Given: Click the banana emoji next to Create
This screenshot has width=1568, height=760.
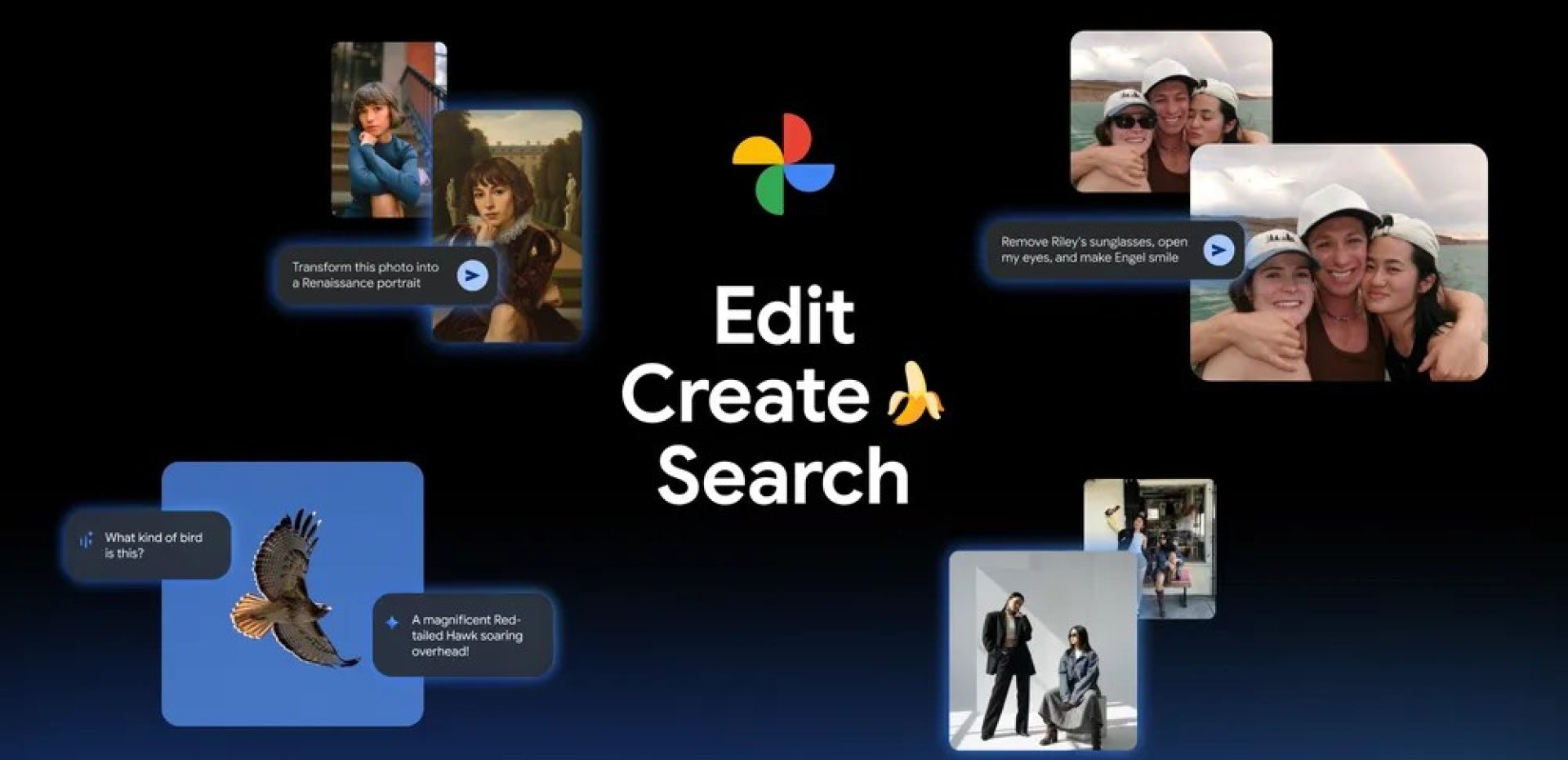Looking at the screenshot, I should (x=915, y=395).
